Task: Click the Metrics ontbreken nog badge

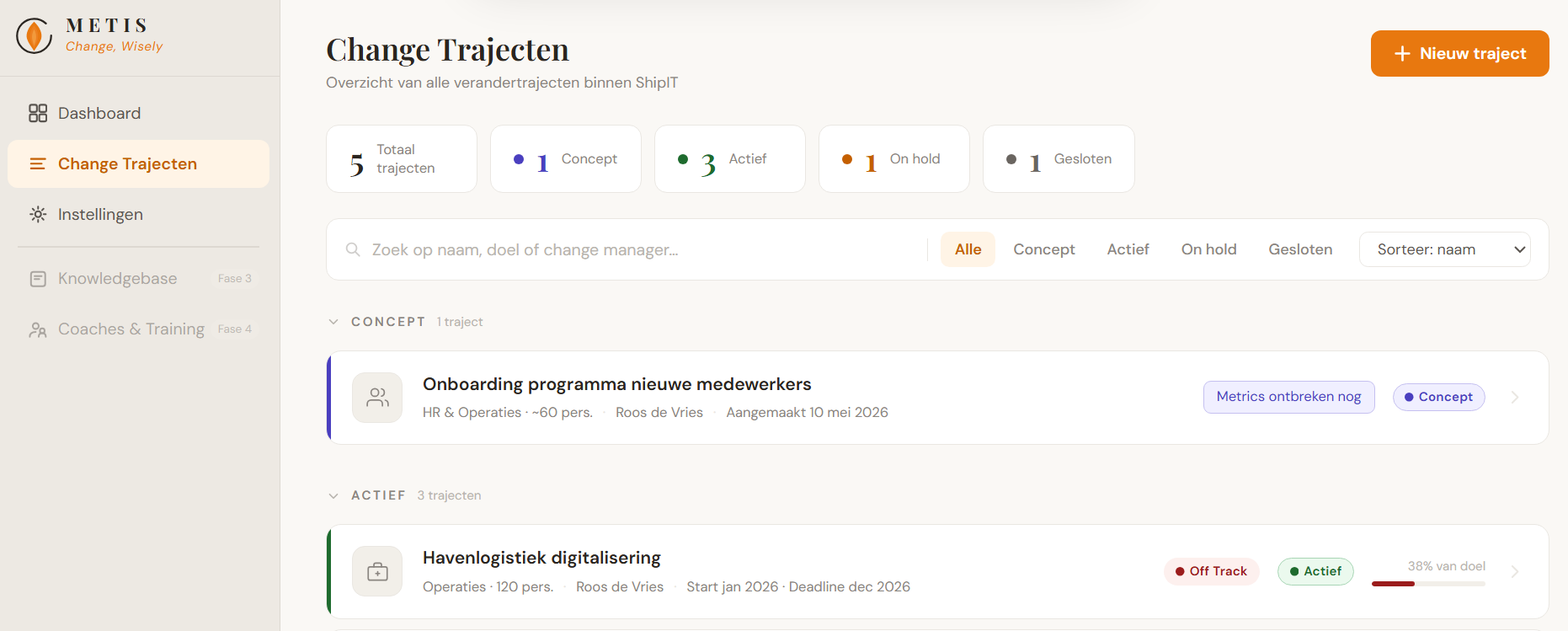Action: coord(1288,397)
